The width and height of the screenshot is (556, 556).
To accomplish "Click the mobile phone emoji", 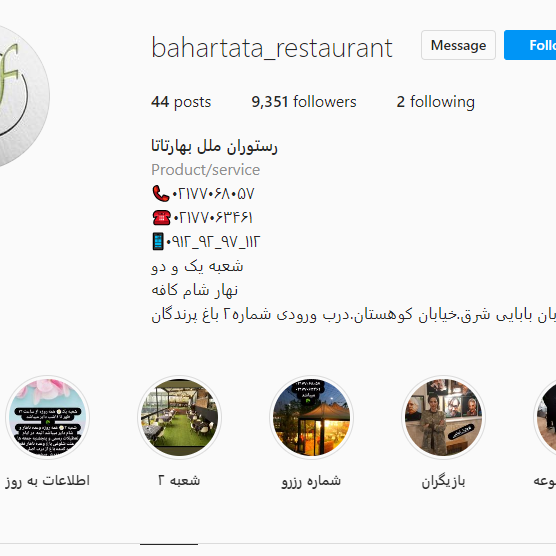I will [x=158, y=241].
